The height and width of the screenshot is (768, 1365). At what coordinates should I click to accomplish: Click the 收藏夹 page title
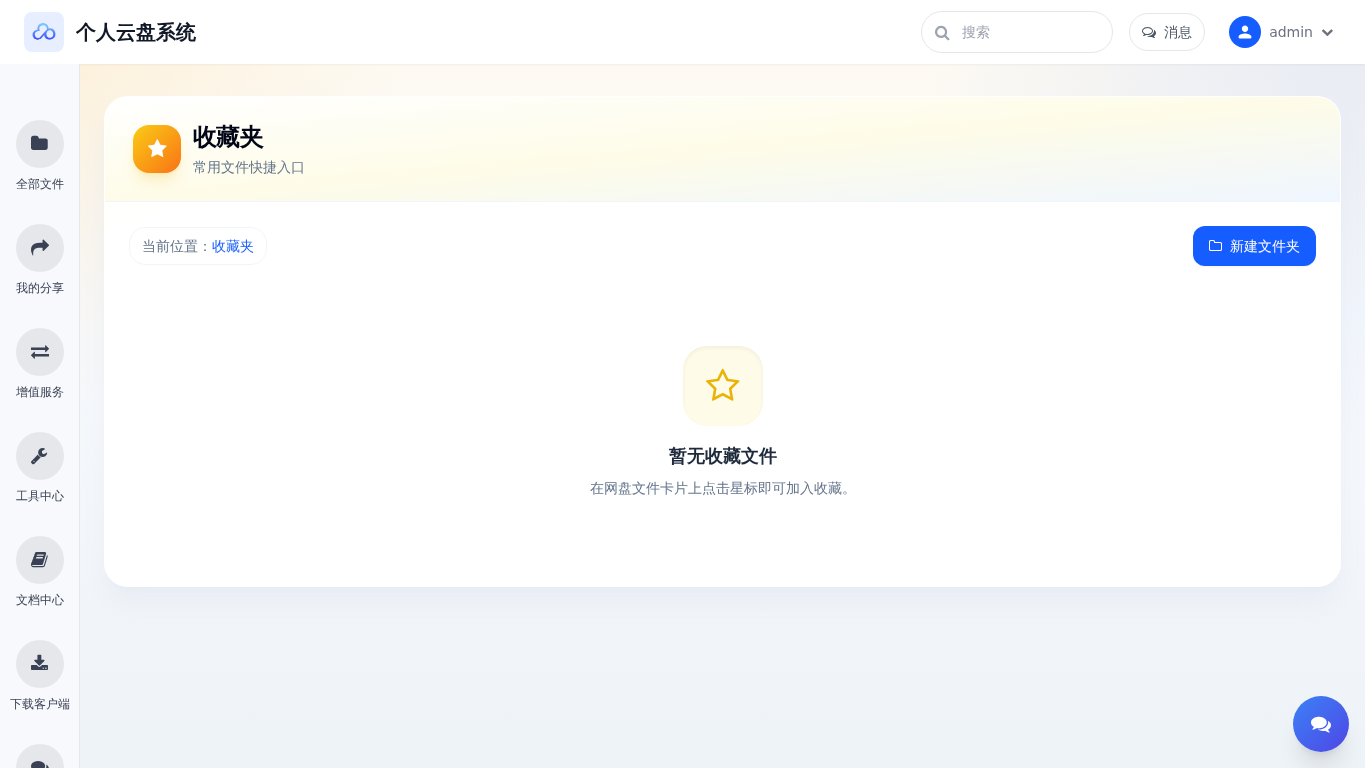click(x=228, y=137)
